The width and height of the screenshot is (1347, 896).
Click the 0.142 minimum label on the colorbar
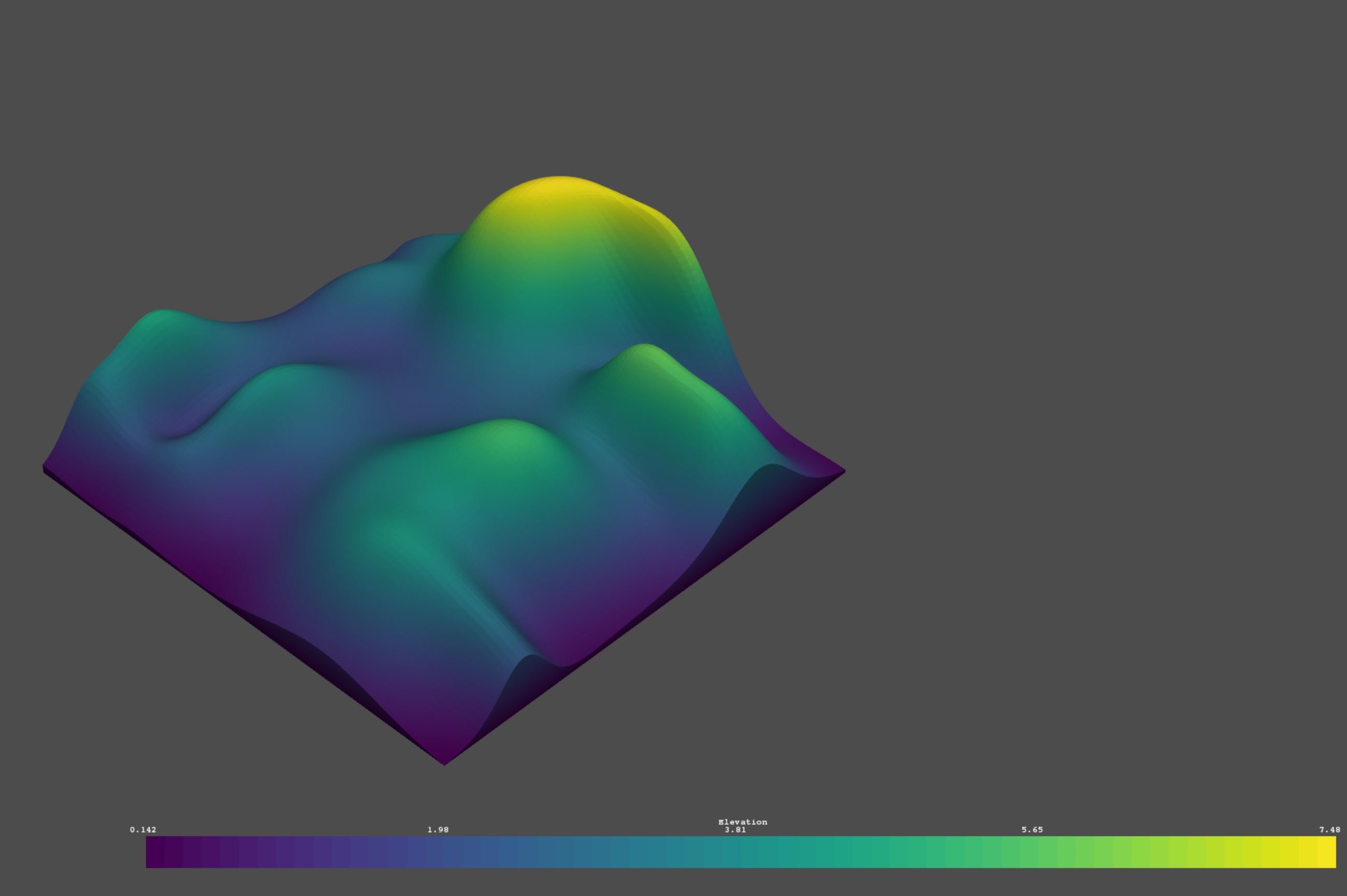(142, 829)
